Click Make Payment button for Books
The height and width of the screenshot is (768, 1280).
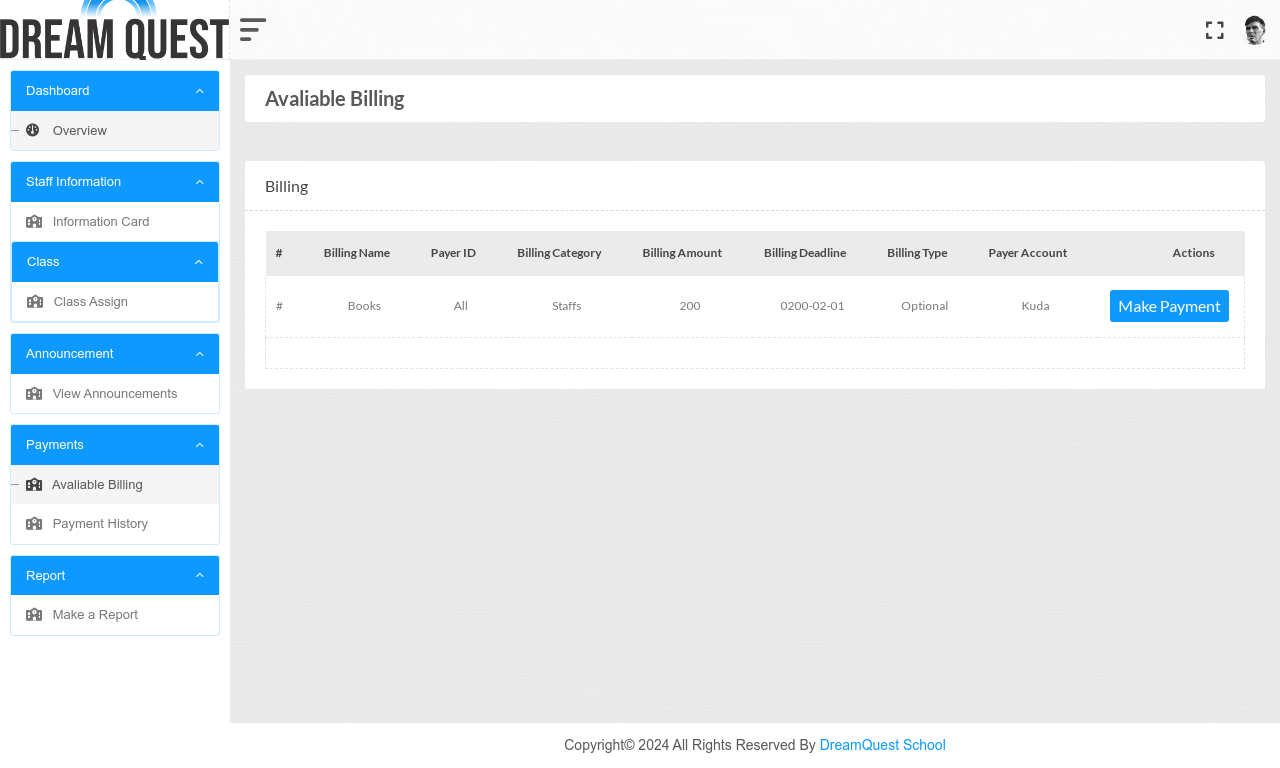click(x=1169, y=306)
